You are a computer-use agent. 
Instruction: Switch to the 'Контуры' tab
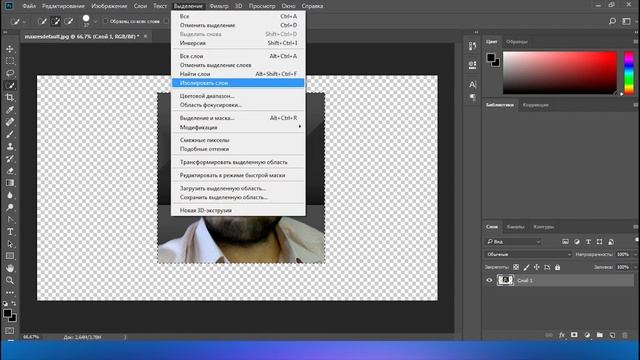click(543, 227)
